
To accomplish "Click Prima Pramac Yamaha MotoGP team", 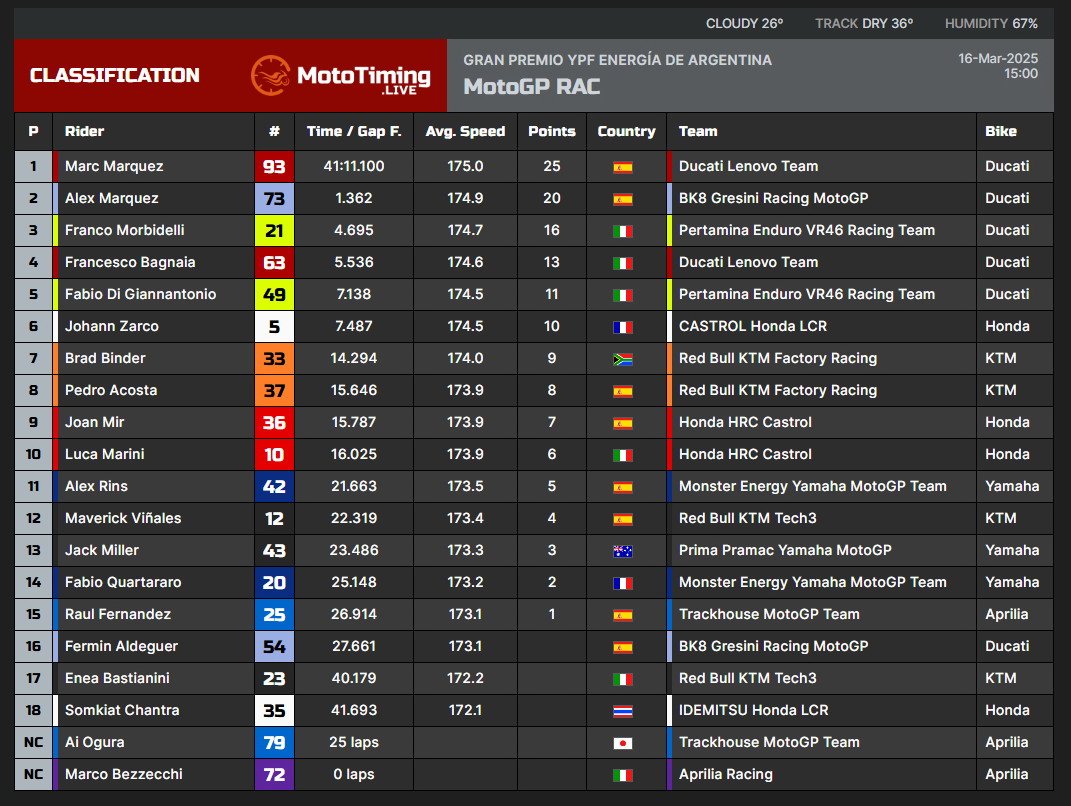I will (x=785, y=551).
